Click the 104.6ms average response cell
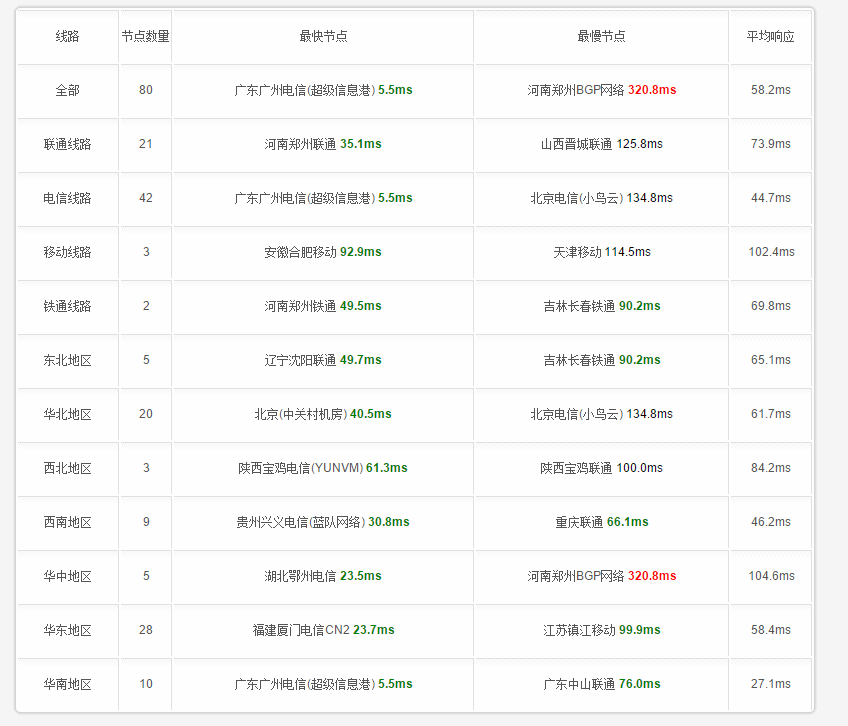This screenshot has width=848, height=726. [771, 576]
